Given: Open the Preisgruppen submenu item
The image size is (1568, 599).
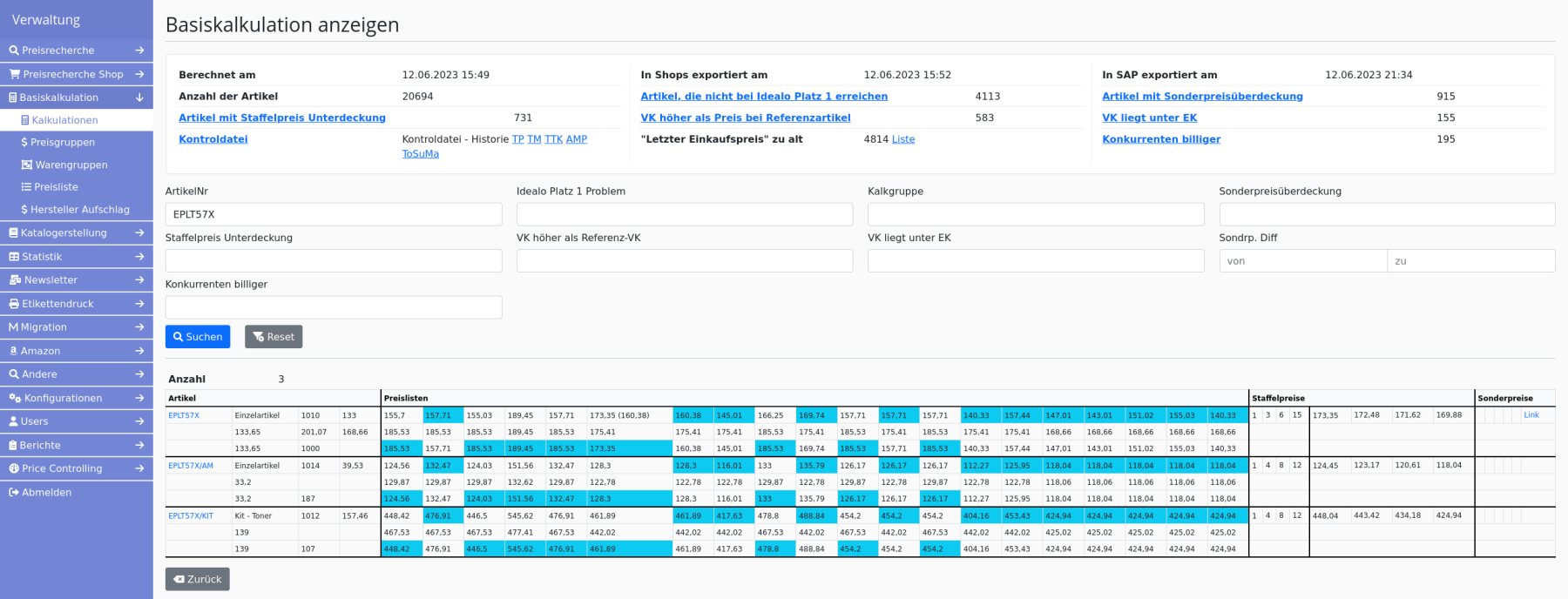Looking at the screenshot, I should (x=62, y=143).
